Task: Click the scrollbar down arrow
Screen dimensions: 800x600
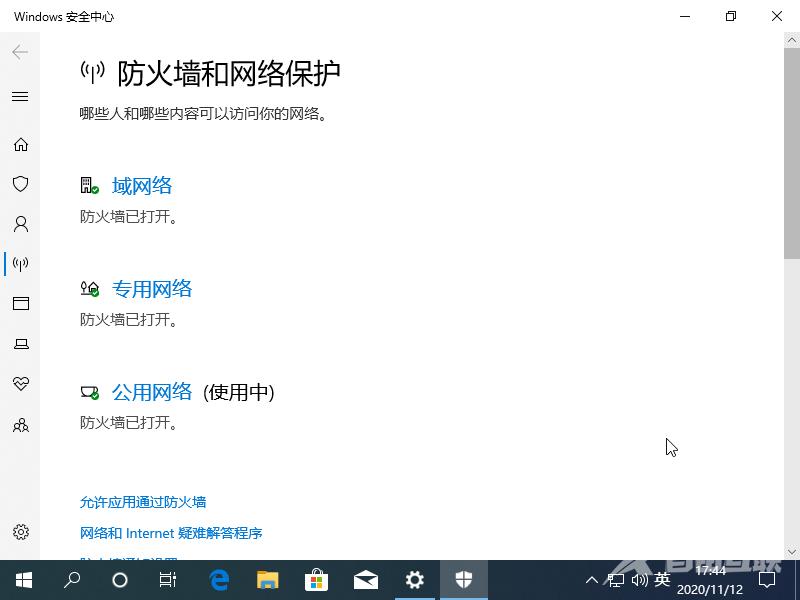Action: point(792,552)
